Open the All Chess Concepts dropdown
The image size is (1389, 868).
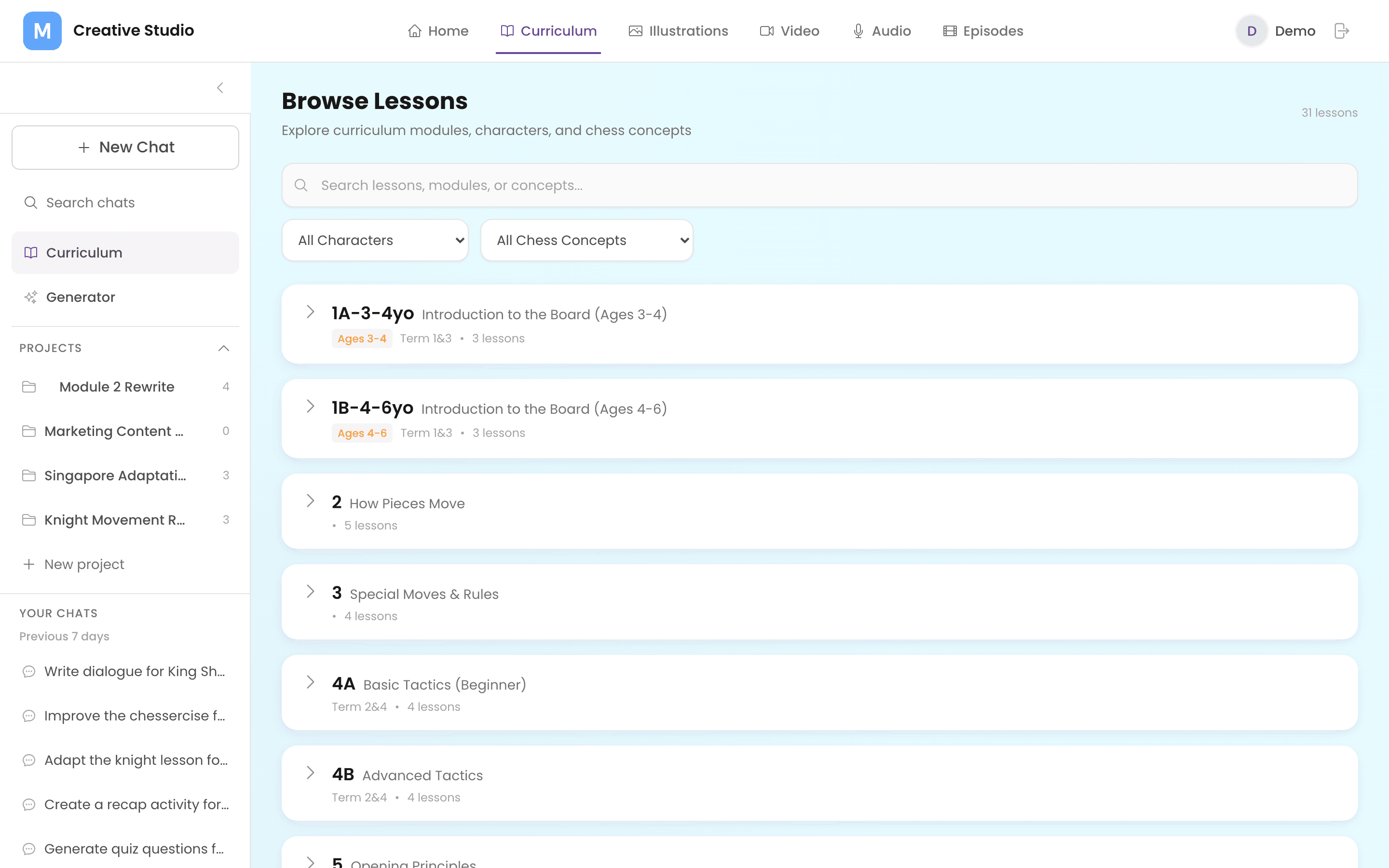pos(586,240)
